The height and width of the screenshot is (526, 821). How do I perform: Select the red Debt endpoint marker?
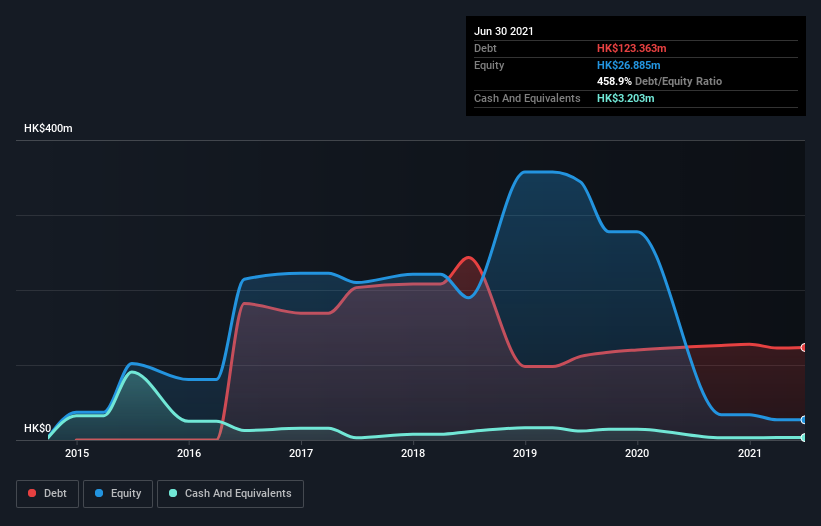point(803,348)
